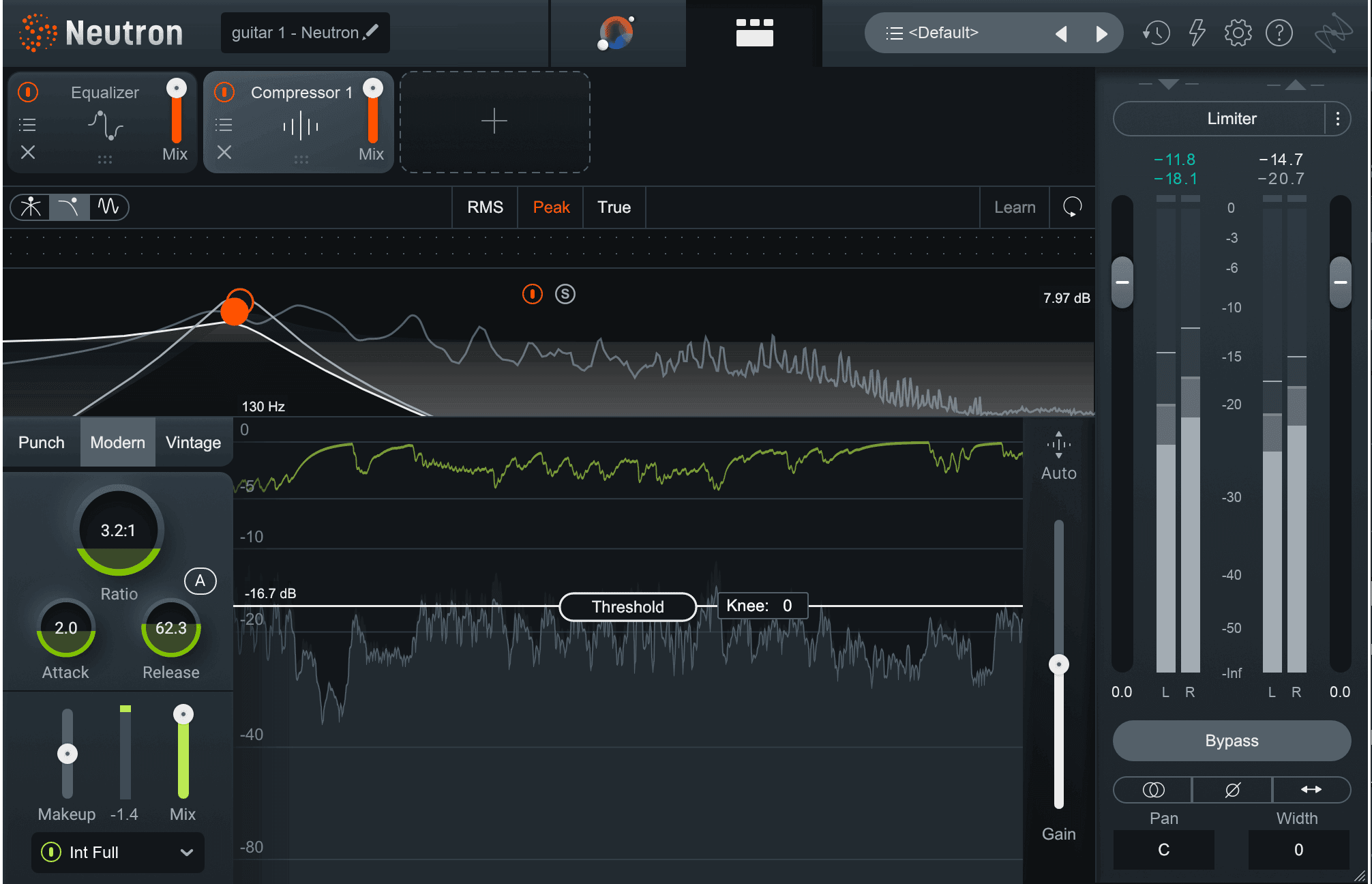The height and width of the screenshot is (884, 1372).
Task: Open the Visual Mixer blocks icon
Action: (754, 33)
